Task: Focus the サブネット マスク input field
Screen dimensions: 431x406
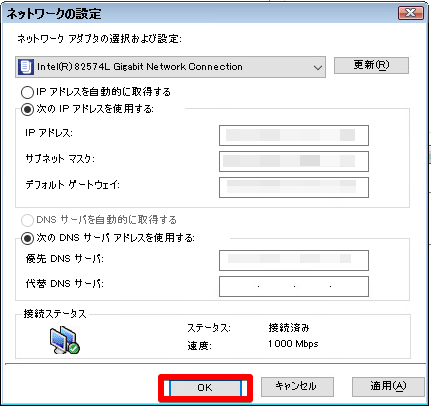Action: coord(294,161)
